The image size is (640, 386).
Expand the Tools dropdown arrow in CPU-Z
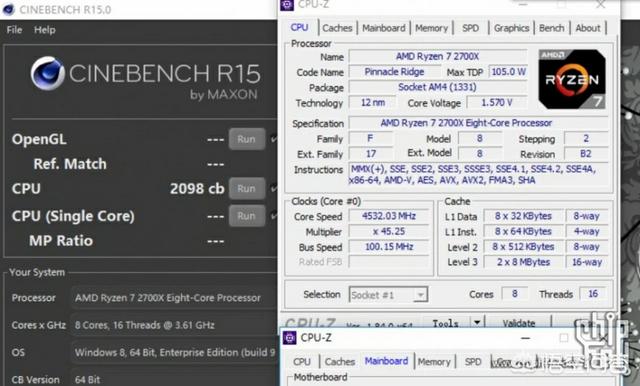click(477, 322)
